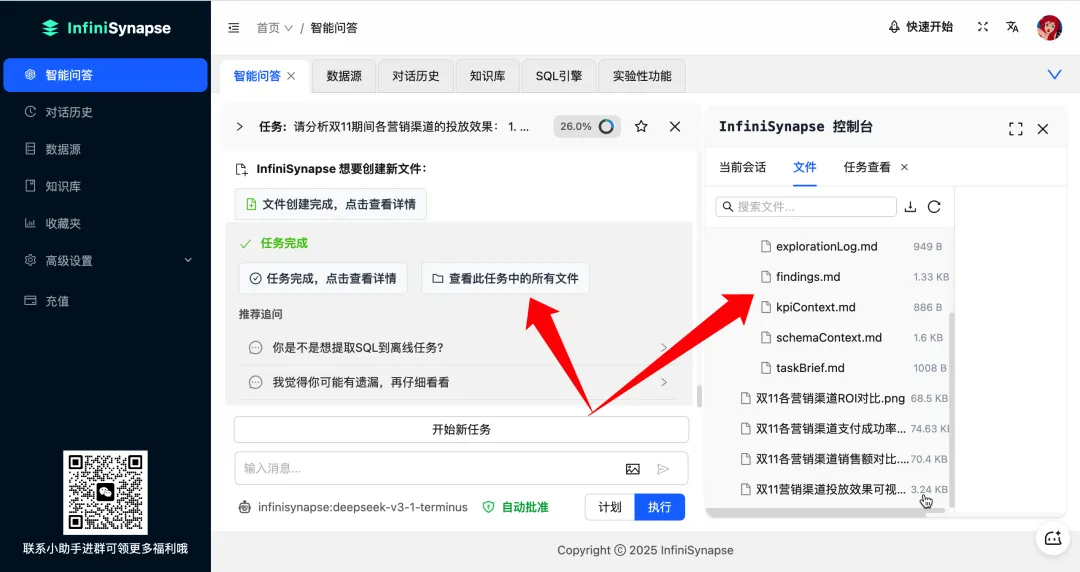Screen dimensions: 1080x572
Task: Click the file list vertical scrollbar
Action: click(952, 410)
